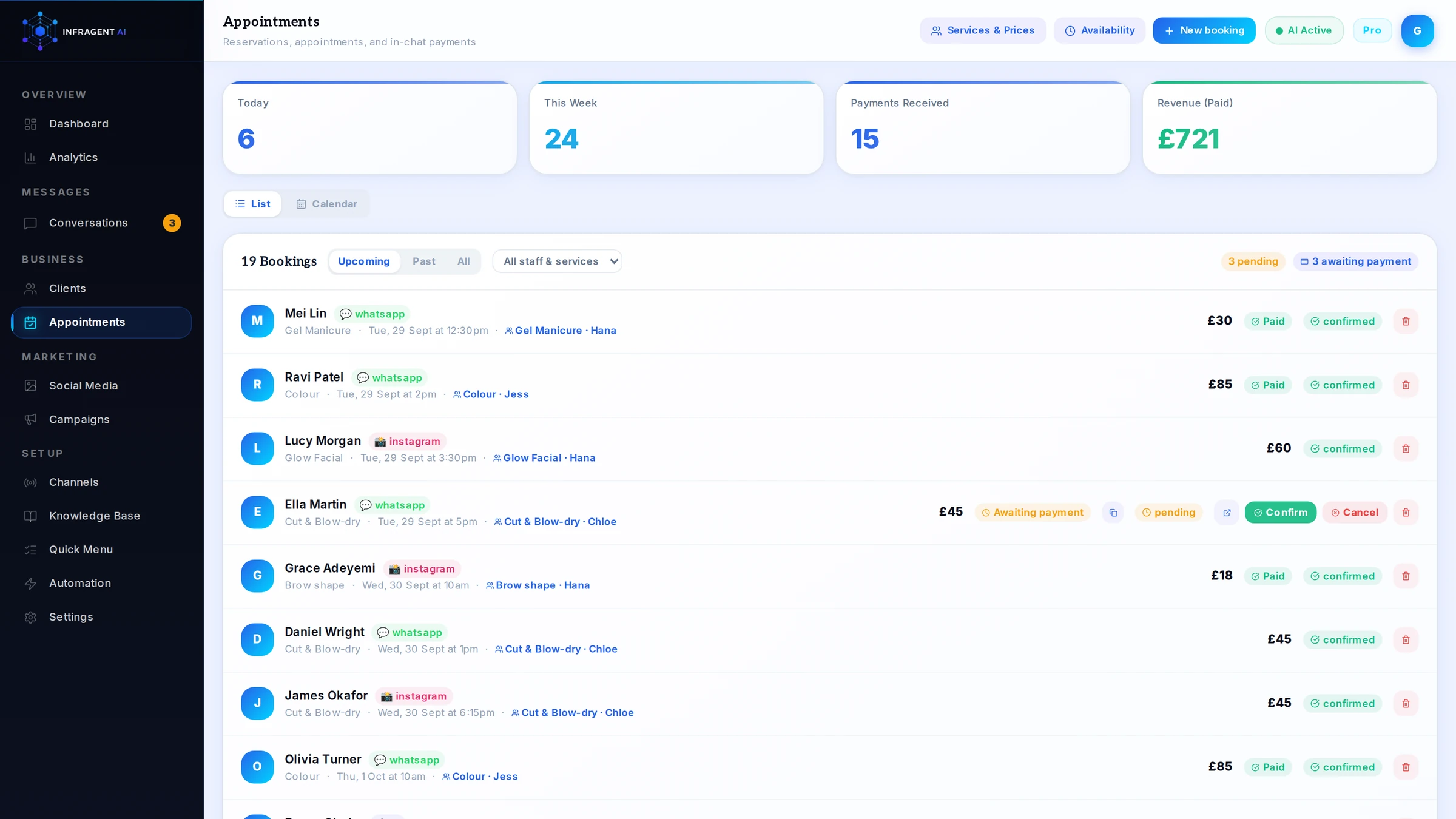Filter by 3 awaiting payment badge

pos(1356,261)
